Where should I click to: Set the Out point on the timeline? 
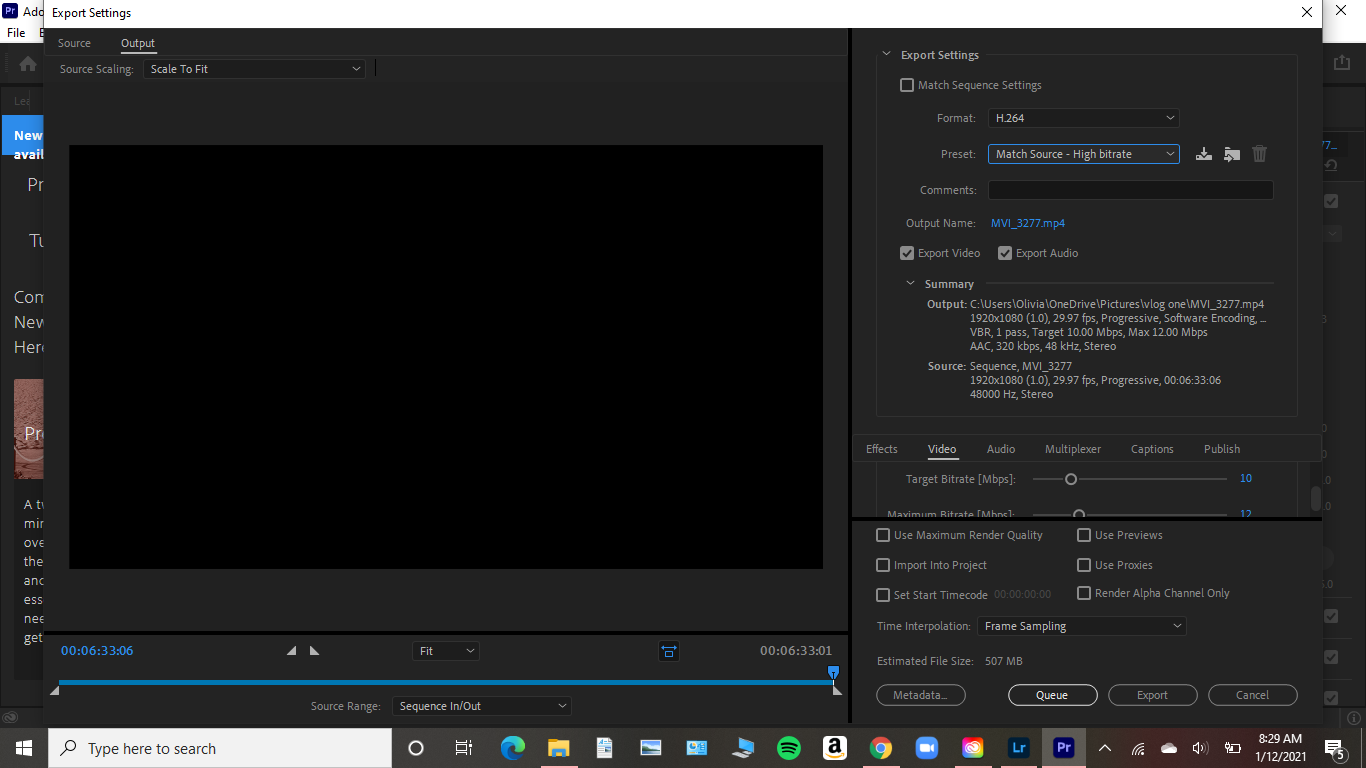314,650
